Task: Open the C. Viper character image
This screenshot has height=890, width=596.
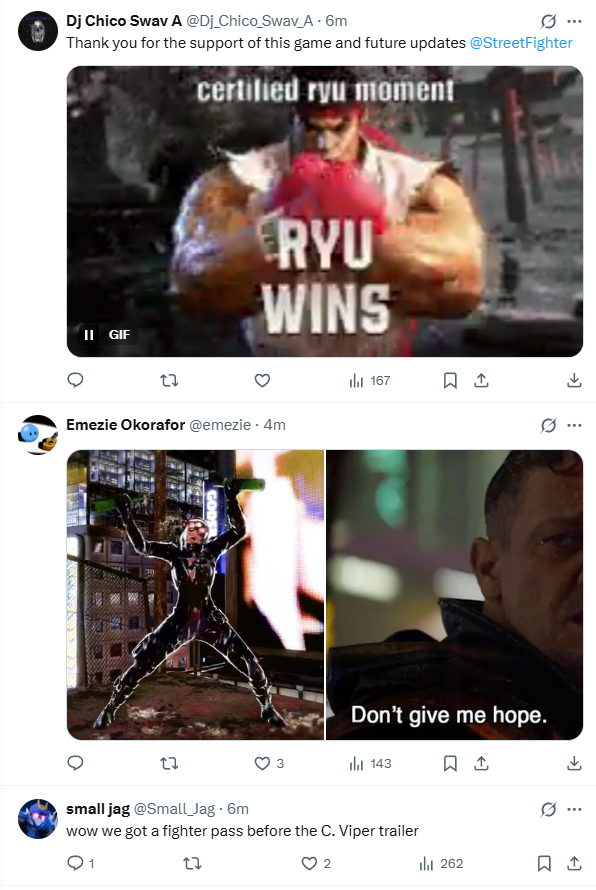Action: (x=195, y=595)
